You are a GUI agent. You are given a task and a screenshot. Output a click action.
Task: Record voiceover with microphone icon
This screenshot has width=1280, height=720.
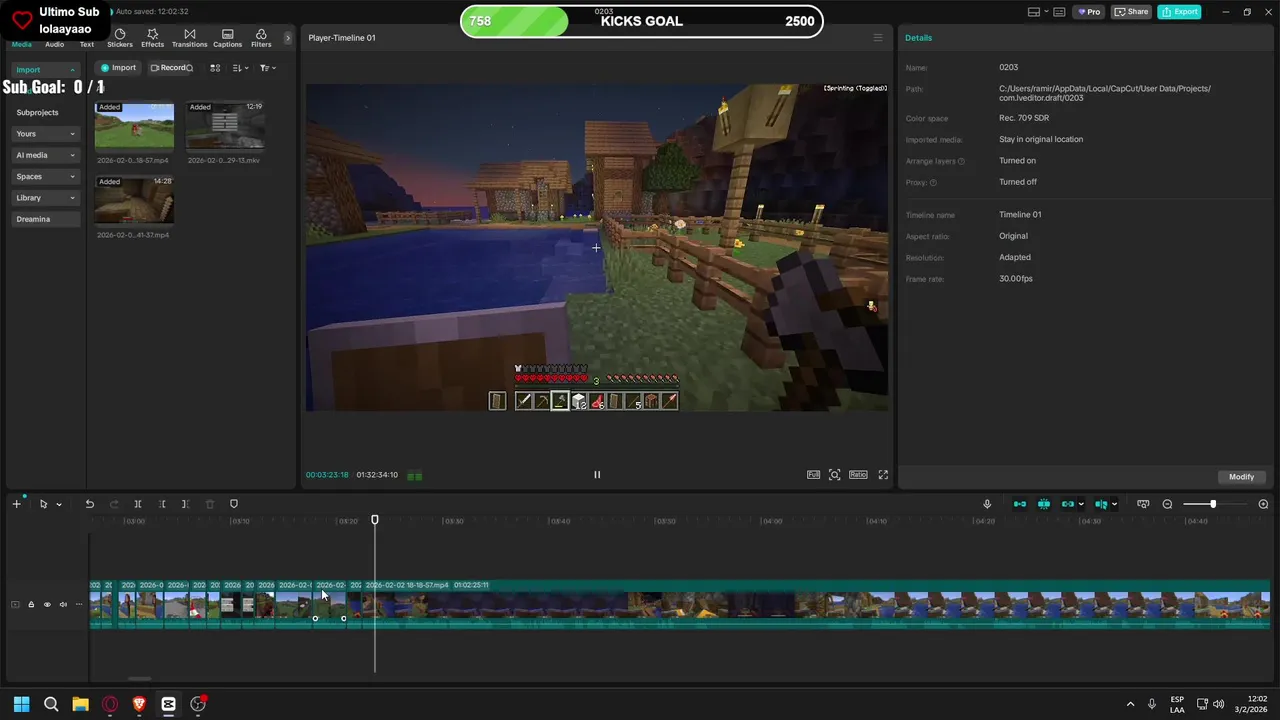(987, 504)
